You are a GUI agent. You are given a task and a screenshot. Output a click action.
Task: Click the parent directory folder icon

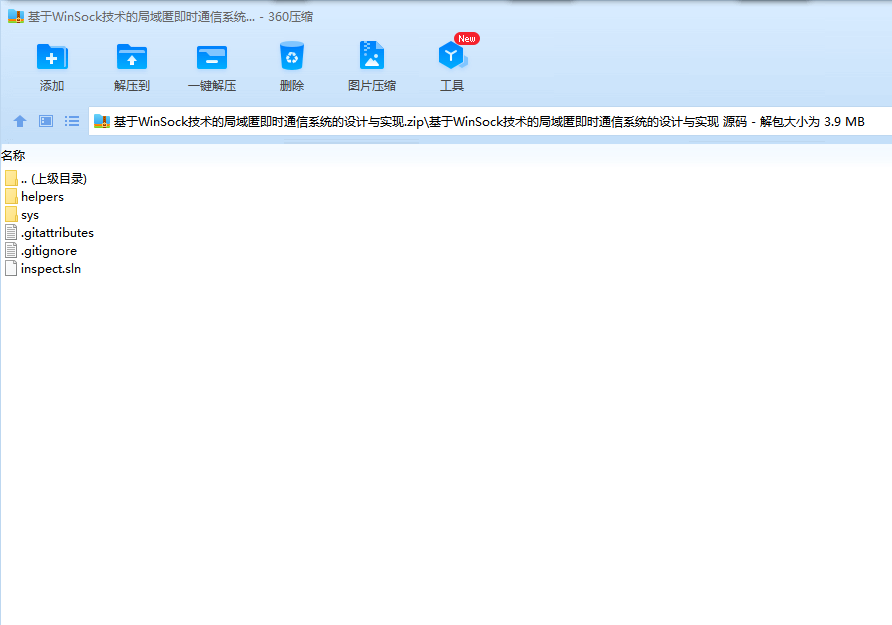pyautogui.click(x=11, y=179)
